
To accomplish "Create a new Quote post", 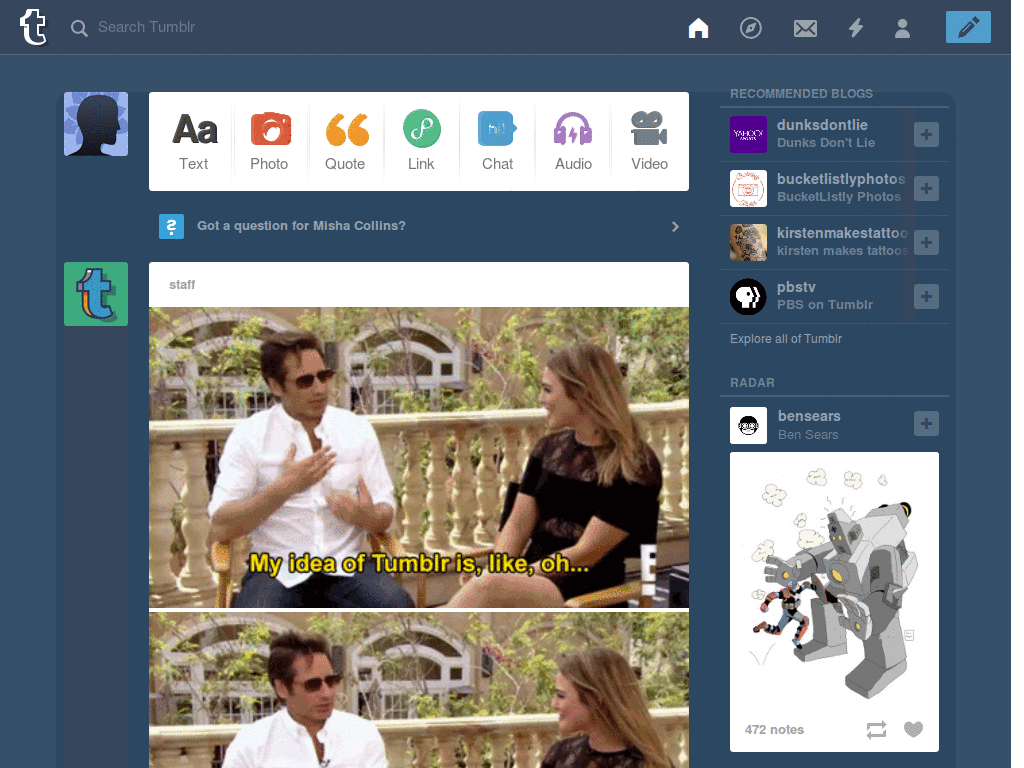I will 345,141.
